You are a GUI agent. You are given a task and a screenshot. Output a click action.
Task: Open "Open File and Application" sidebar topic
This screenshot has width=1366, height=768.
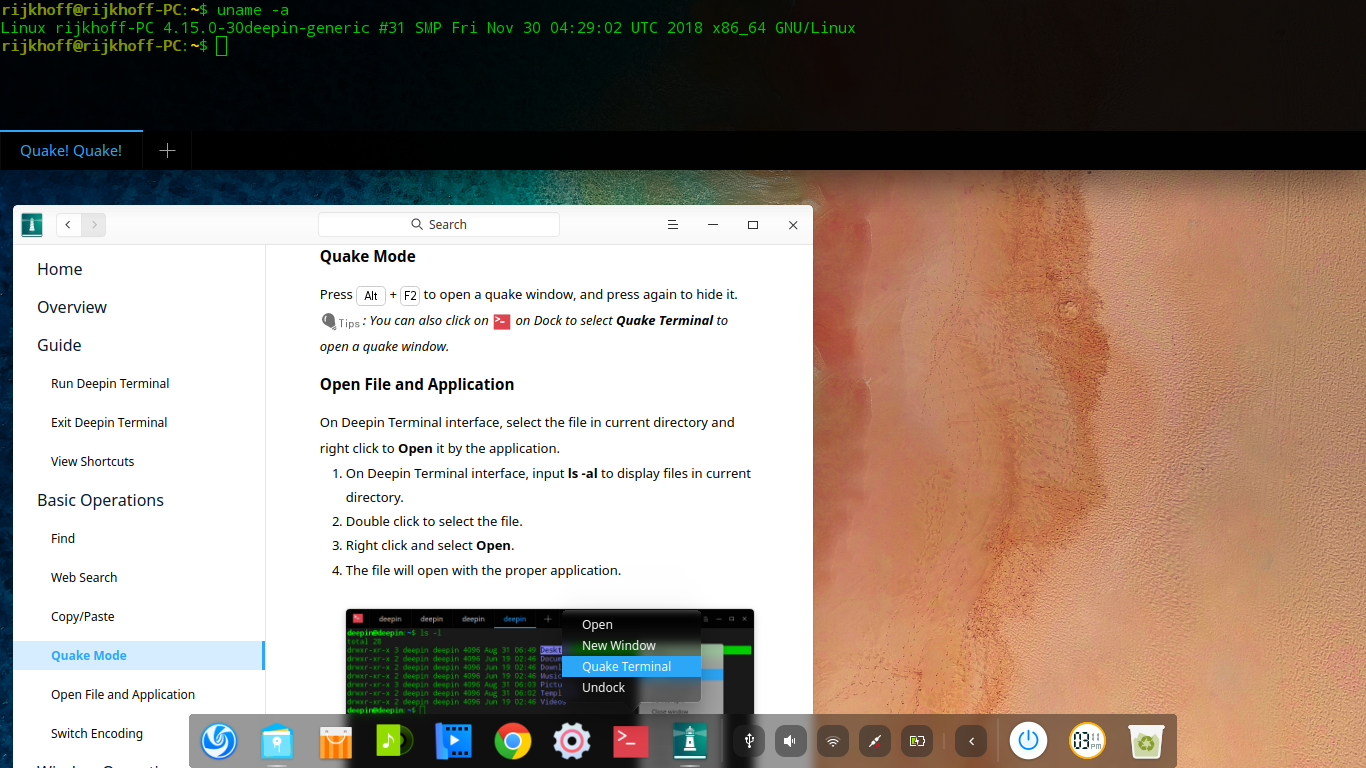(x=123, y=695)
